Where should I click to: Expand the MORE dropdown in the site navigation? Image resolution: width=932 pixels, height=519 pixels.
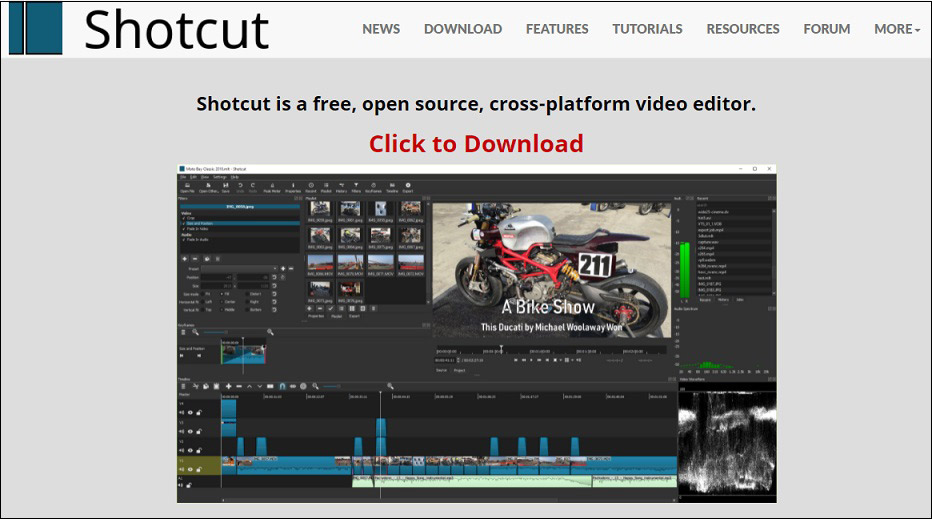tap(897, 29)
